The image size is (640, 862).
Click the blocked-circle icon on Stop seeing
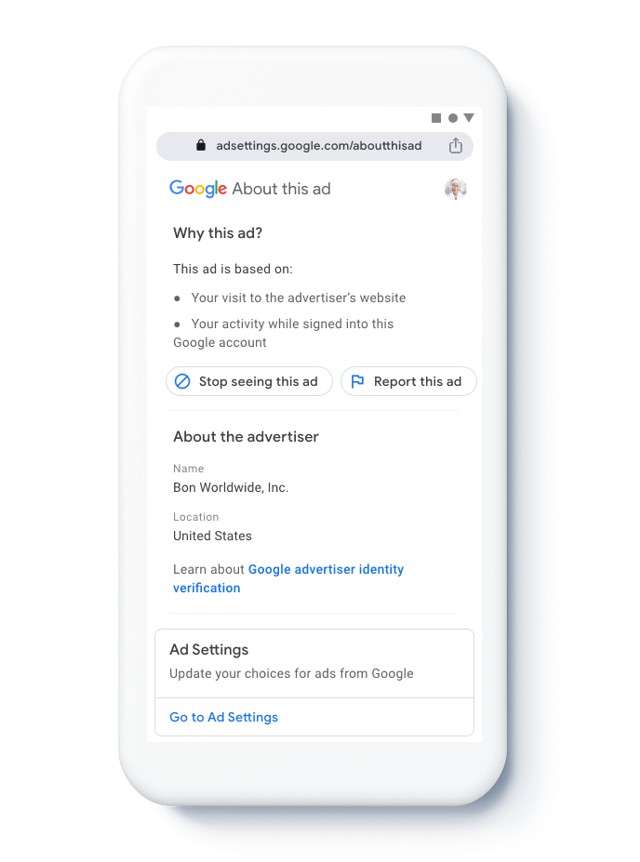pyautogui.click(x=183, y=381)
